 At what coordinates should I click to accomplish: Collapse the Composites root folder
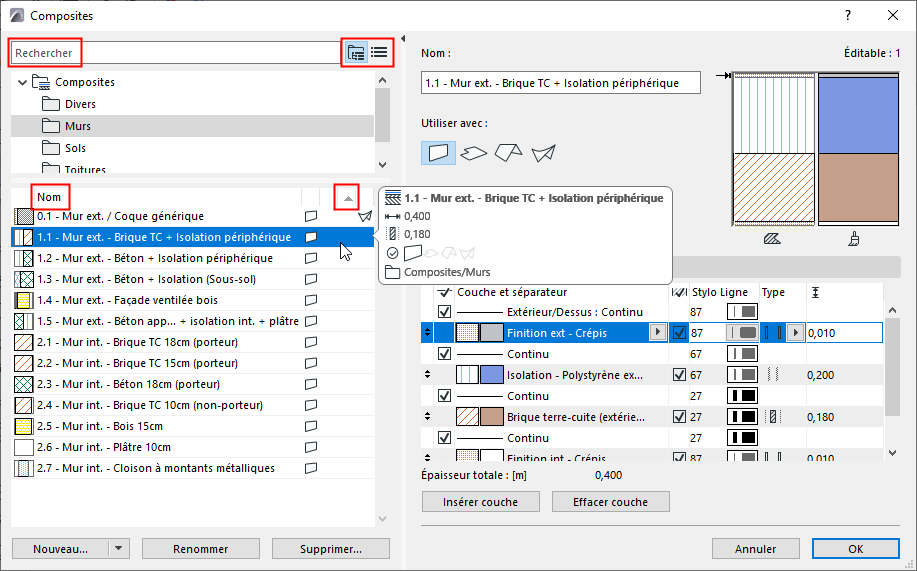(22, 82)
